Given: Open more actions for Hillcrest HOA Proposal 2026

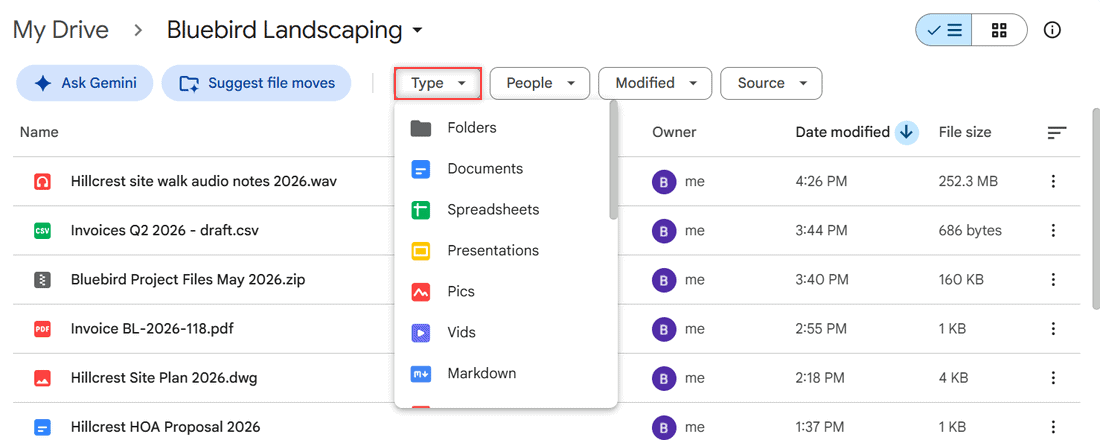Looking at the screenshot, I should [x=1052, y=427].
